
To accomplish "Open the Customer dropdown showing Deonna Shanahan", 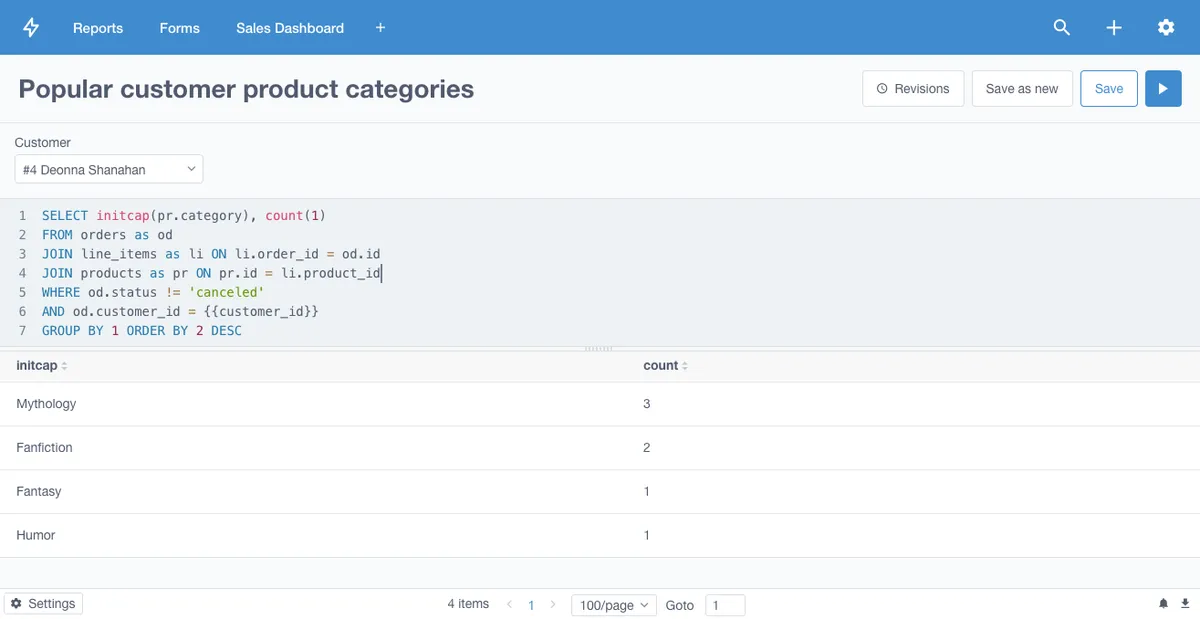I will coord(109,169).
